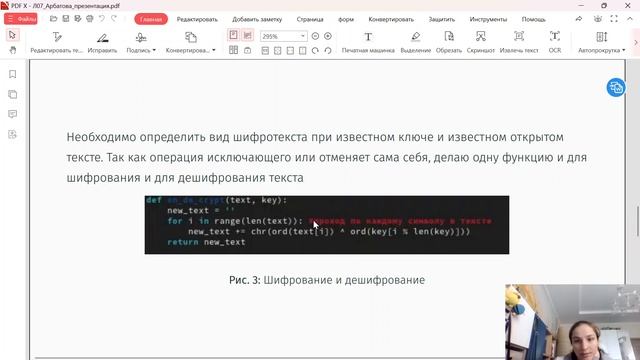Select the hand pan tool
Screen dimensions: 640x360
(13, 50)
